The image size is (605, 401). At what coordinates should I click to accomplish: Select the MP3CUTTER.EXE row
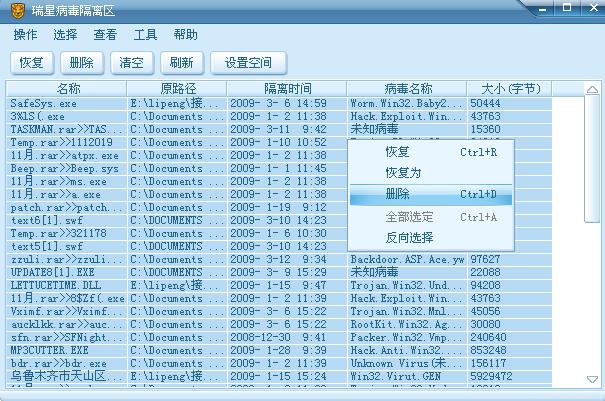pyautogui.click(x=279, y=350)
